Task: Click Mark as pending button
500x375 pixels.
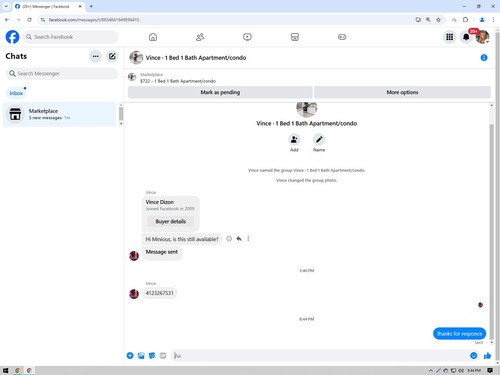Action: coord(220,92)
